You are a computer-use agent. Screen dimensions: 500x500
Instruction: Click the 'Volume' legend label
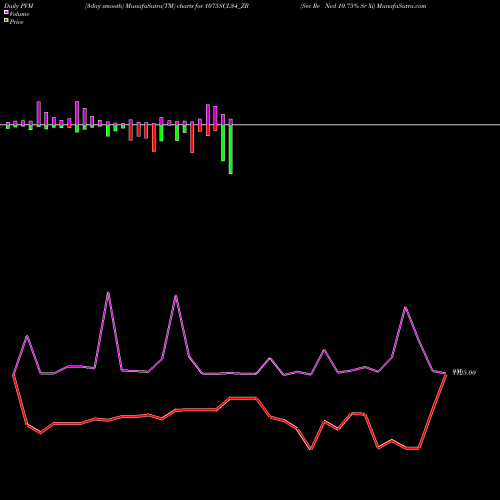pos(19,14)
